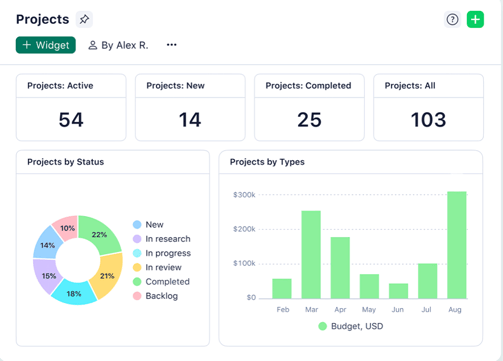Click the value 54 in Active card
The image size is (503, 361).
pyautogui.click(x=71, y=120)
